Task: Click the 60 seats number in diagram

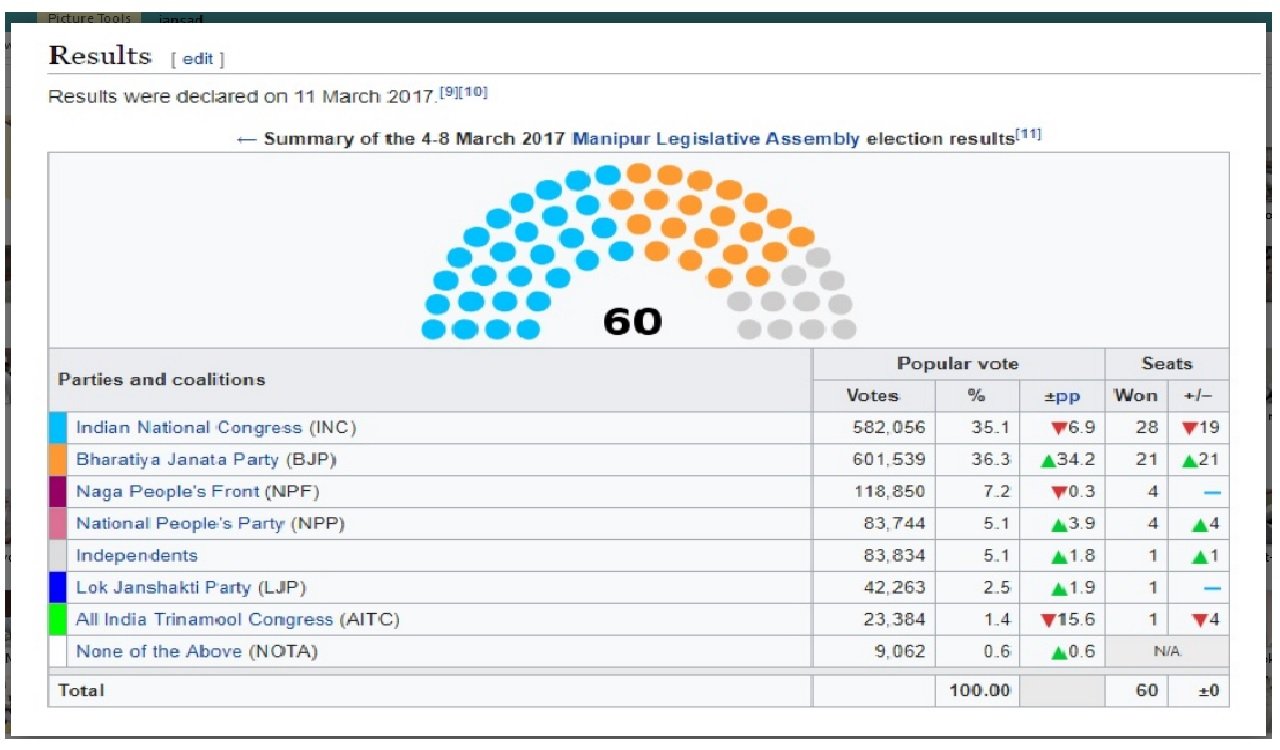Action: [x=632, y=321]
